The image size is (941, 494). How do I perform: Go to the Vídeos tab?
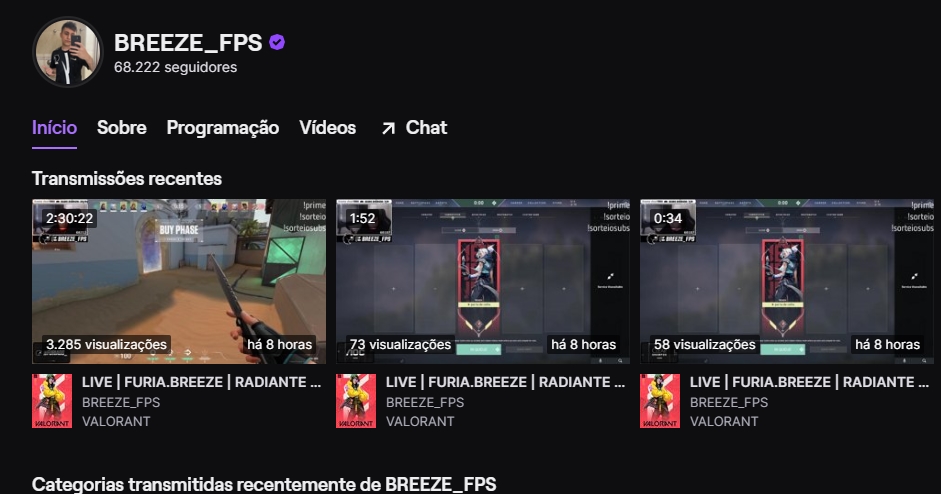[328, 128]
